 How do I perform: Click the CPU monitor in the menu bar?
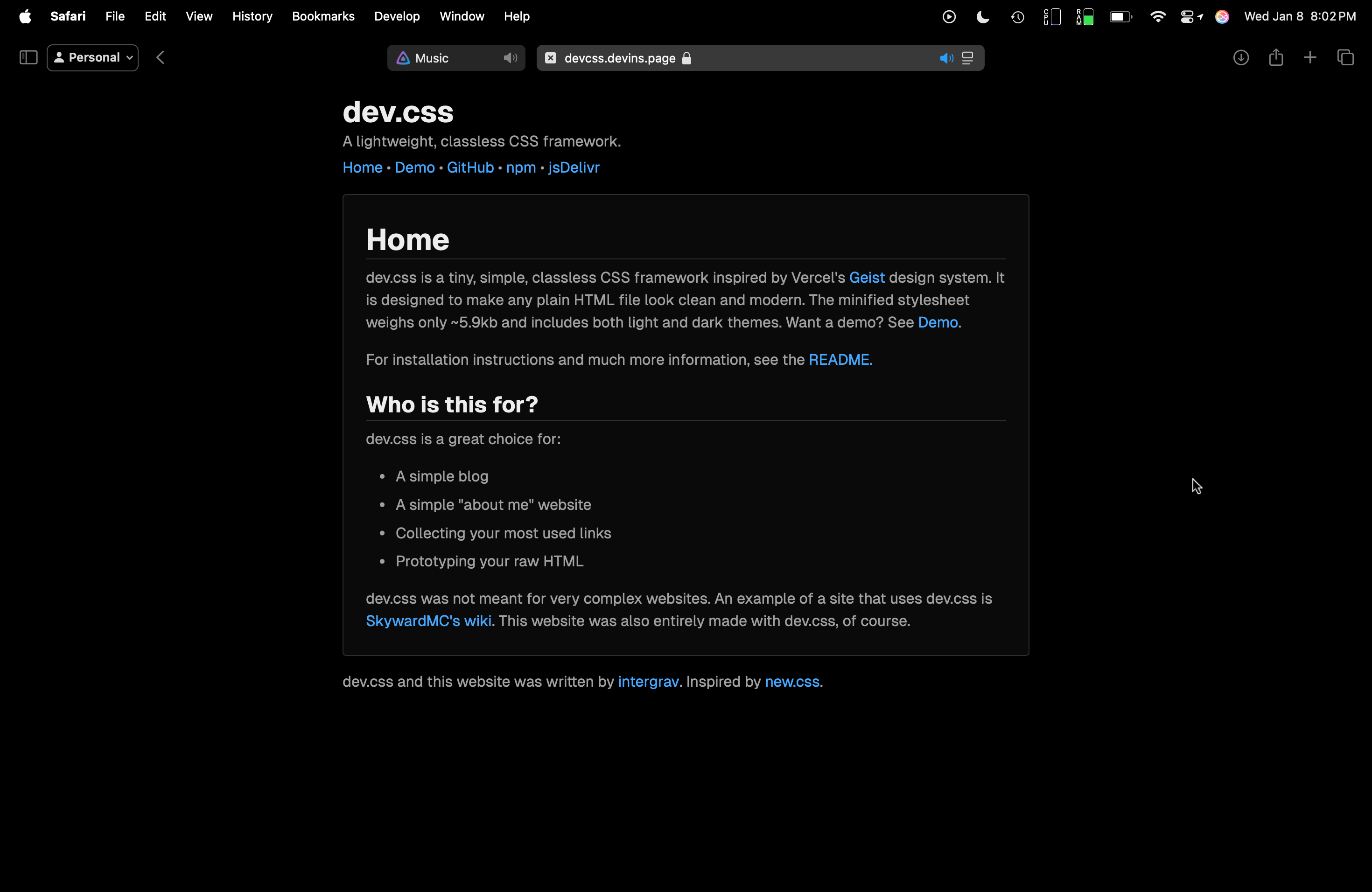click(x=1051, y=17)
